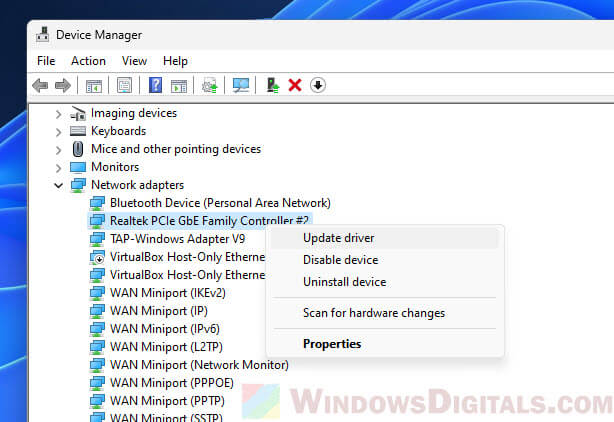Open Properties toolbar icon

tap(125, 85)
